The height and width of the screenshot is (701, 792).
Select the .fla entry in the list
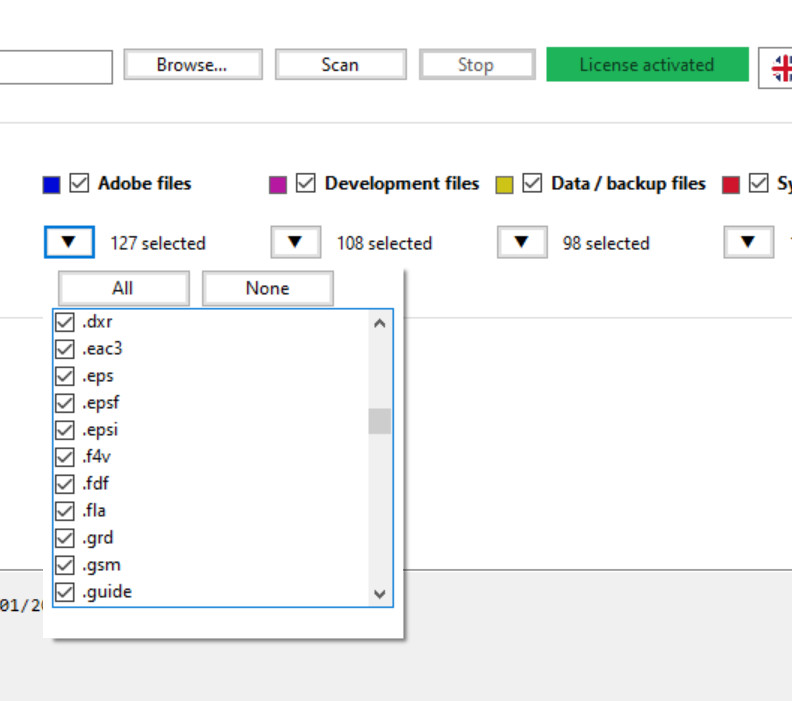[x=94, y=511]
